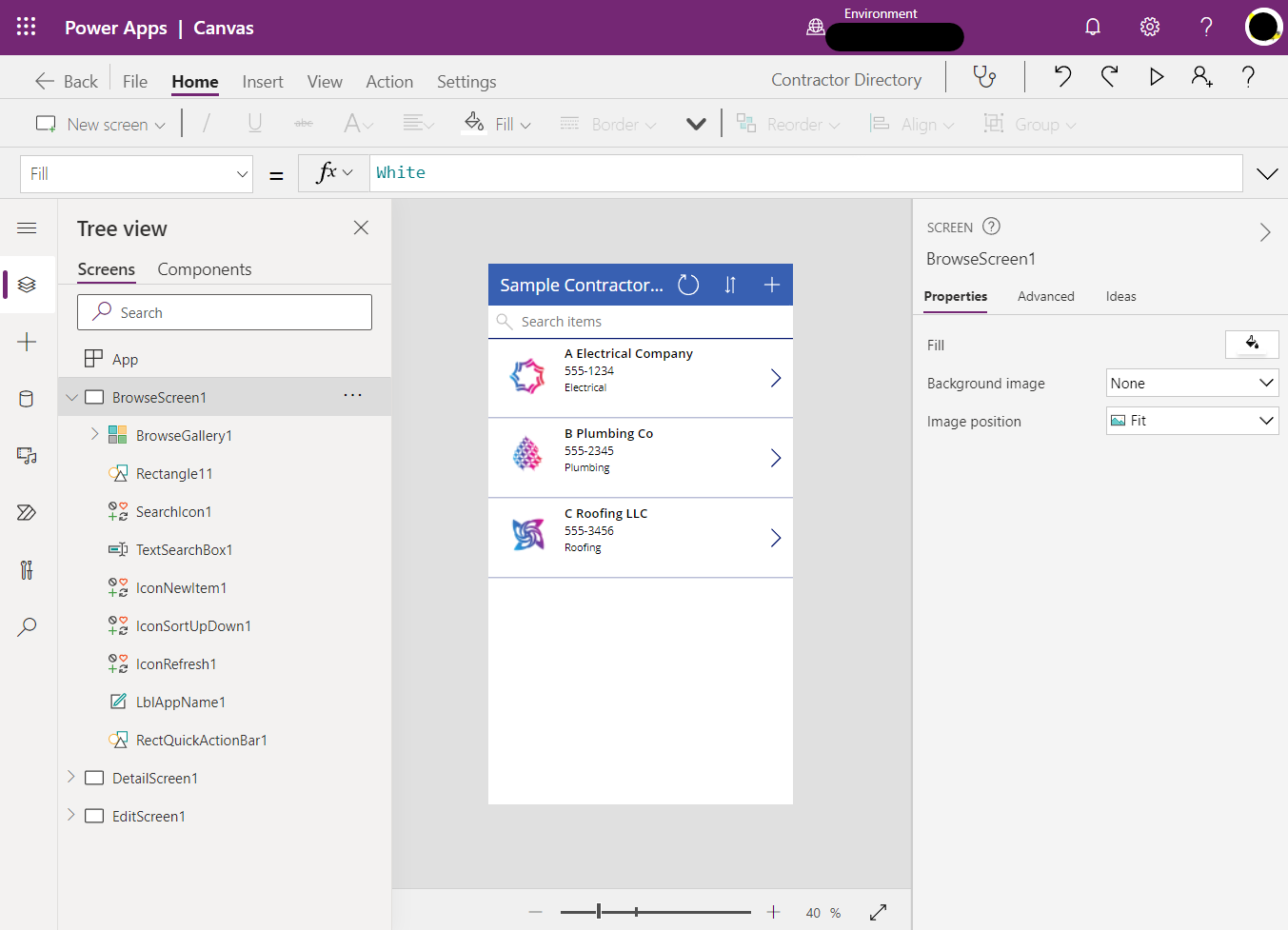Run the App checker stethoscope icon
Viewport: 1288px width, 930px height.
984,76
